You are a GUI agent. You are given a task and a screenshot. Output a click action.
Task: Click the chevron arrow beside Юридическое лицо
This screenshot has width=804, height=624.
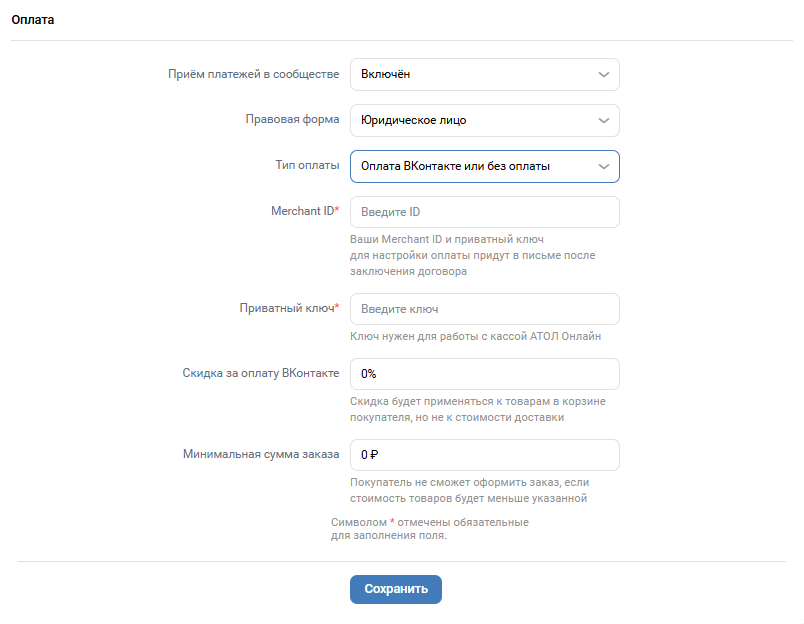coord(604,120)
